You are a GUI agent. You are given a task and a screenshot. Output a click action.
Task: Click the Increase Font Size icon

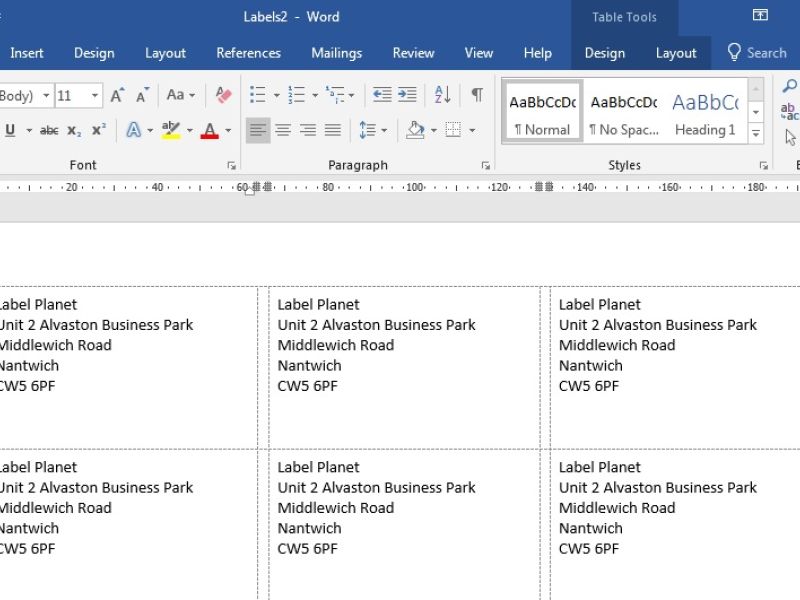(118, 96)
